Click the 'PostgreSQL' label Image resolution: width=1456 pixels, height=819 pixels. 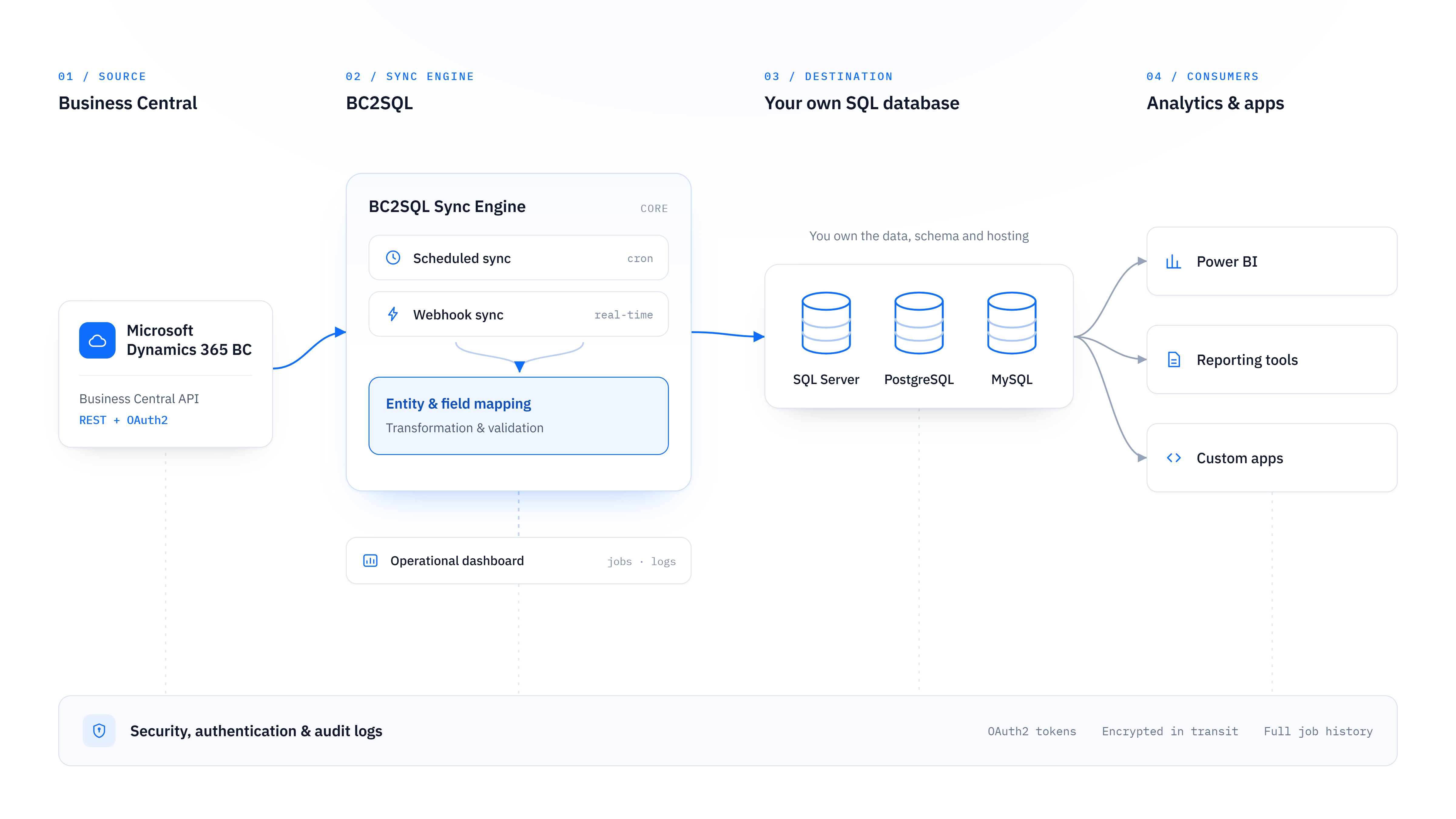[919, 380]
